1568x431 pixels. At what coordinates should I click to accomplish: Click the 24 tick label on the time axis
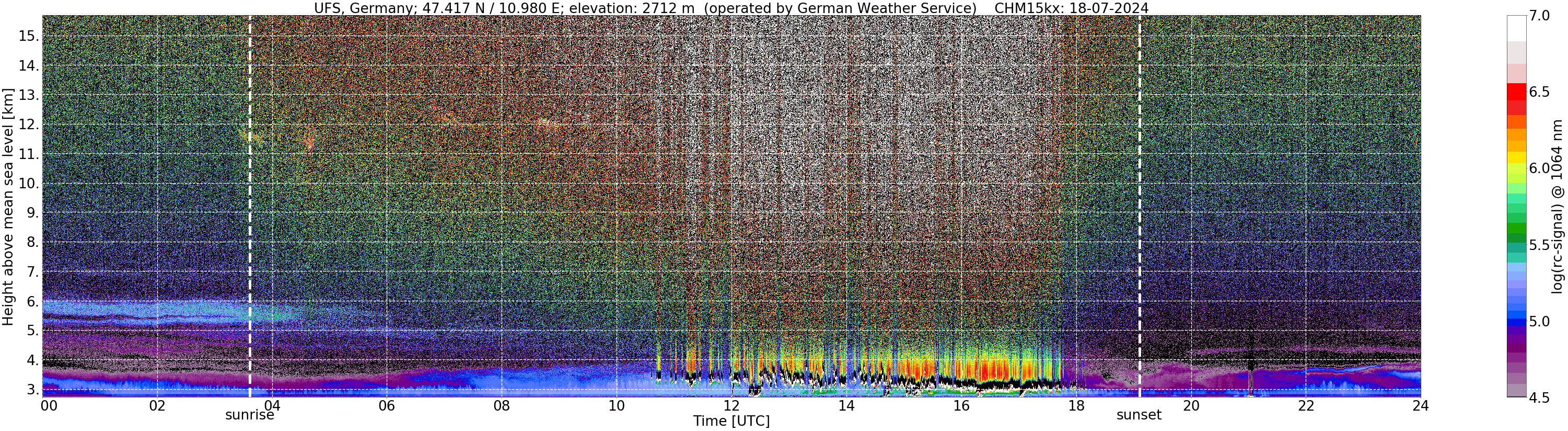tap(1420, 405)
